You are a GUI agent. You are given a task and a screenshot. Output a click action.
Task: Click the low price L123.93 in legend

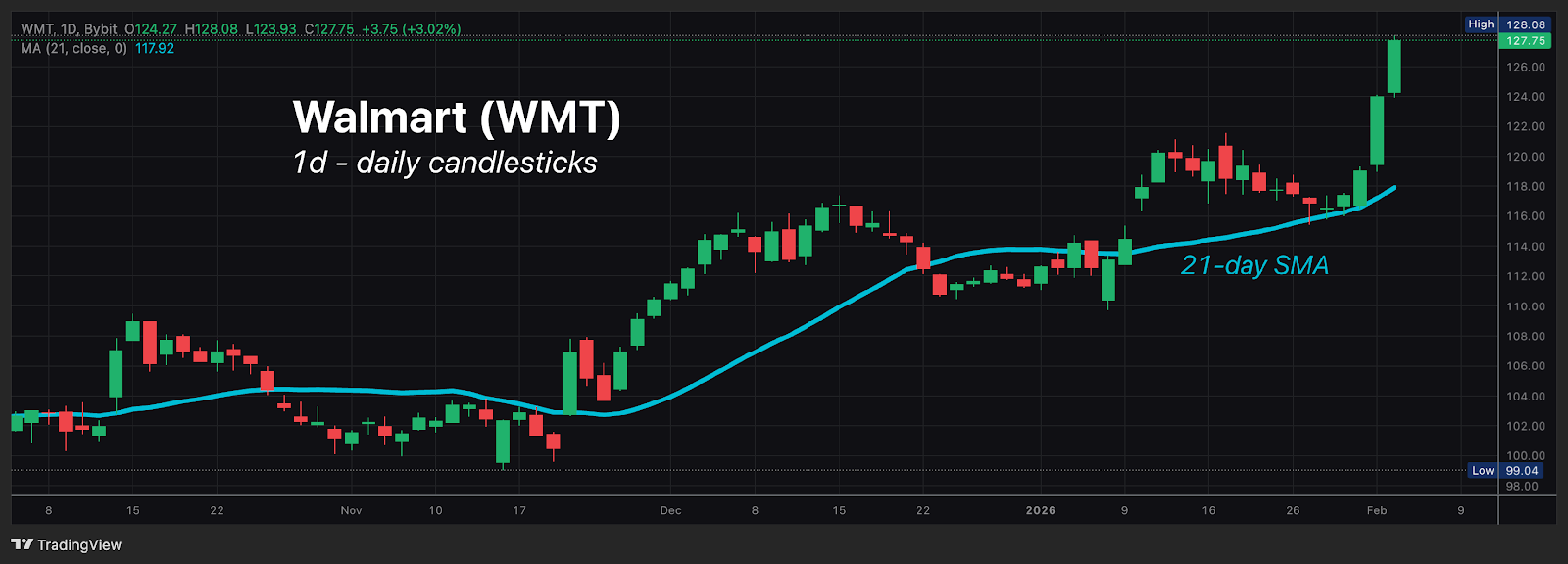(271, 29)
